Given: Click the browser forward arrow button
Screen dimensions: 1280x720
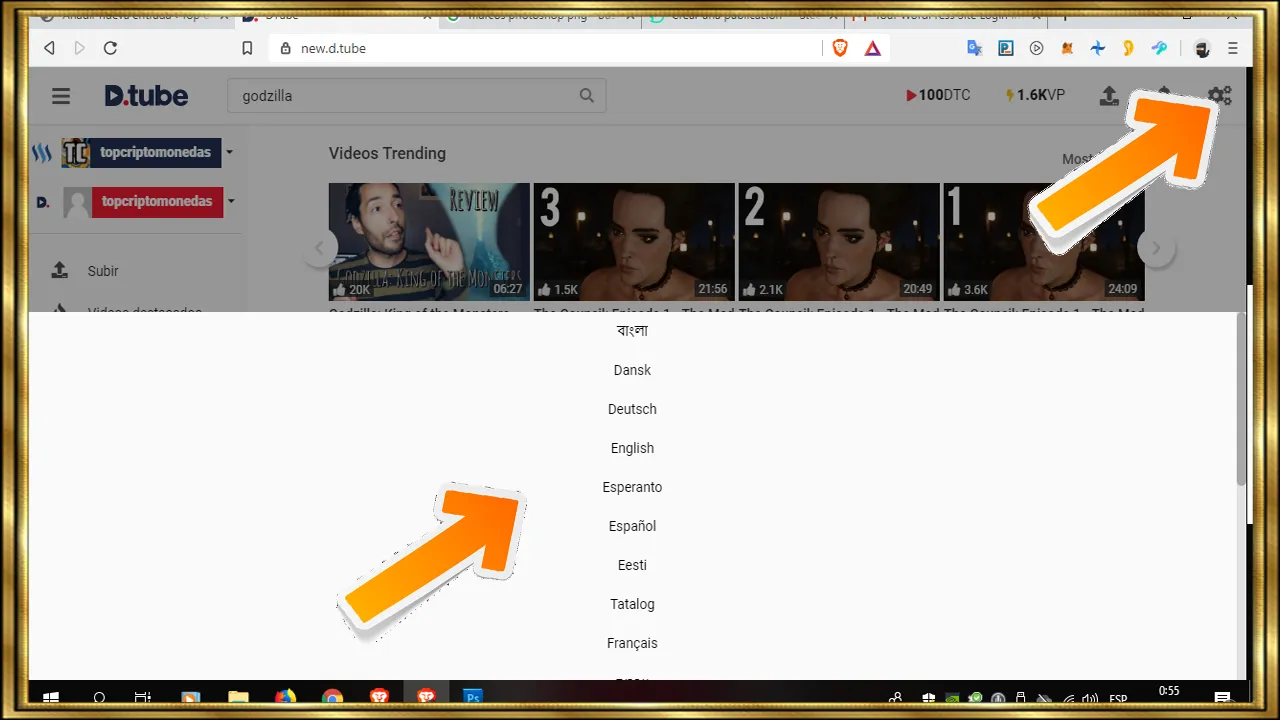Looking at the screenshot, I should click(79, 48).
